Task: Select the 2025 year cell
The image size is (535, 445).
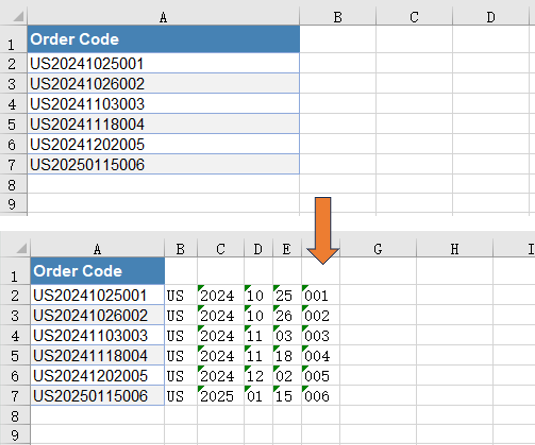Action: [x=221, y=396]
